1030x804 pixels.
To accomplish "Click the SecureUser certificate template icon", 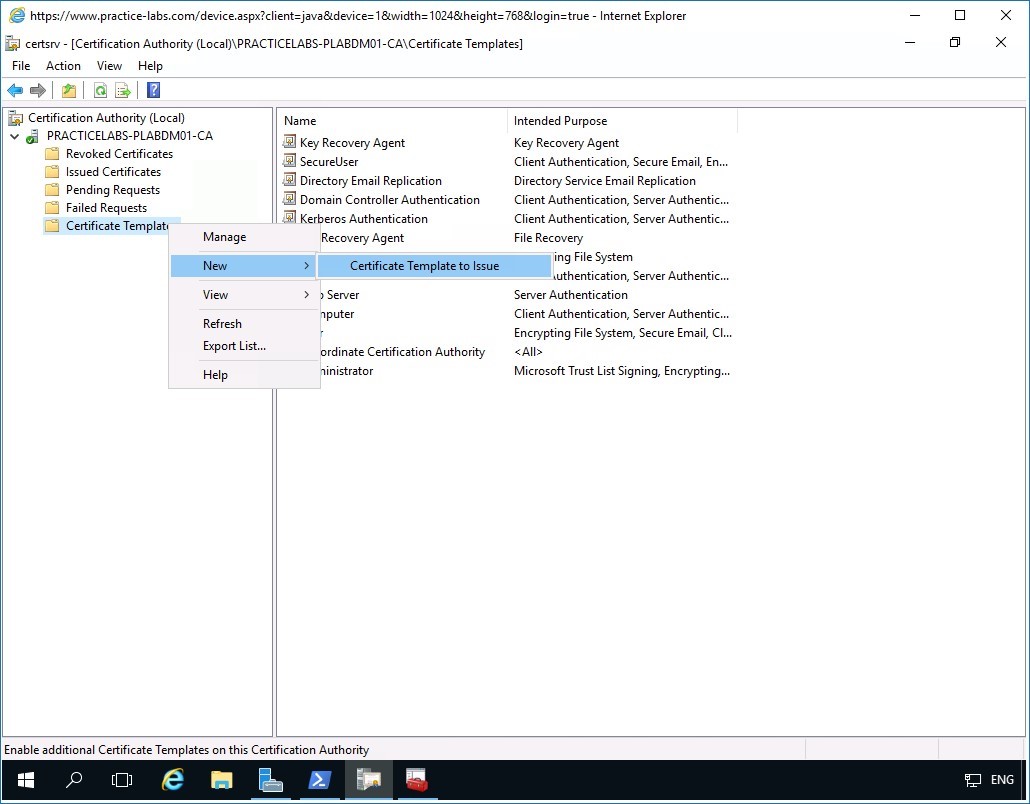I will (291, 161).
